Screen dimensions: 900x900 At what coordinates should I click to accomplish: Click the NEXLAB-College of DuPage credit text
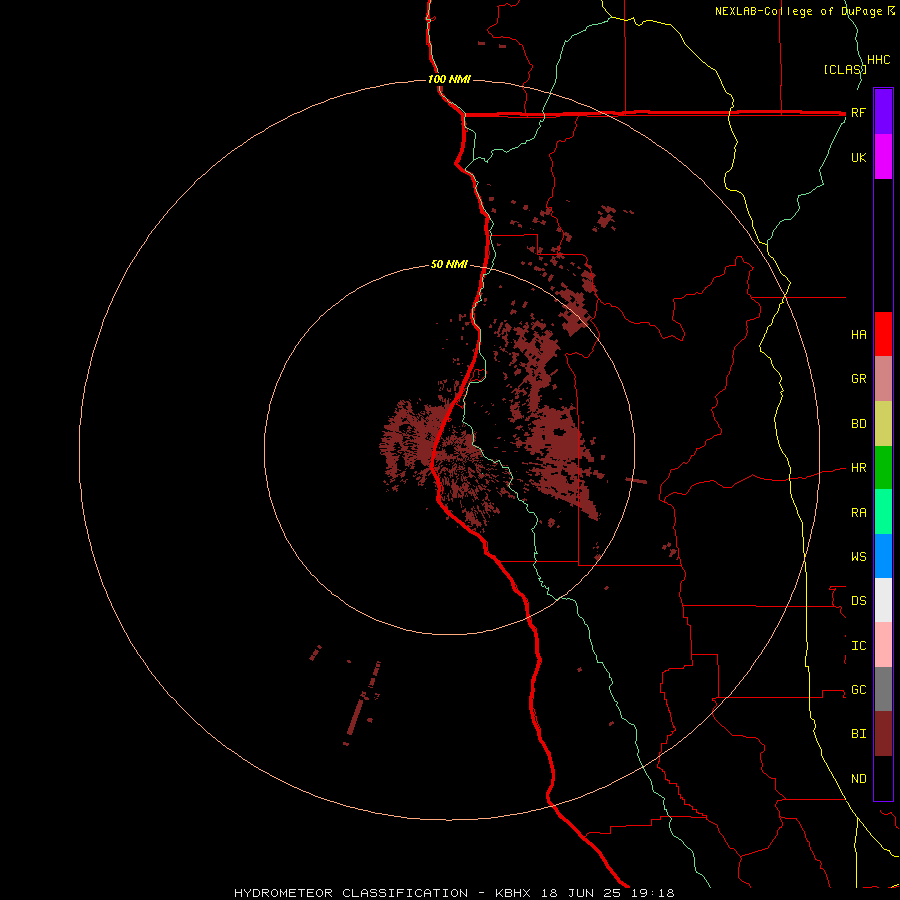[800, 11]
